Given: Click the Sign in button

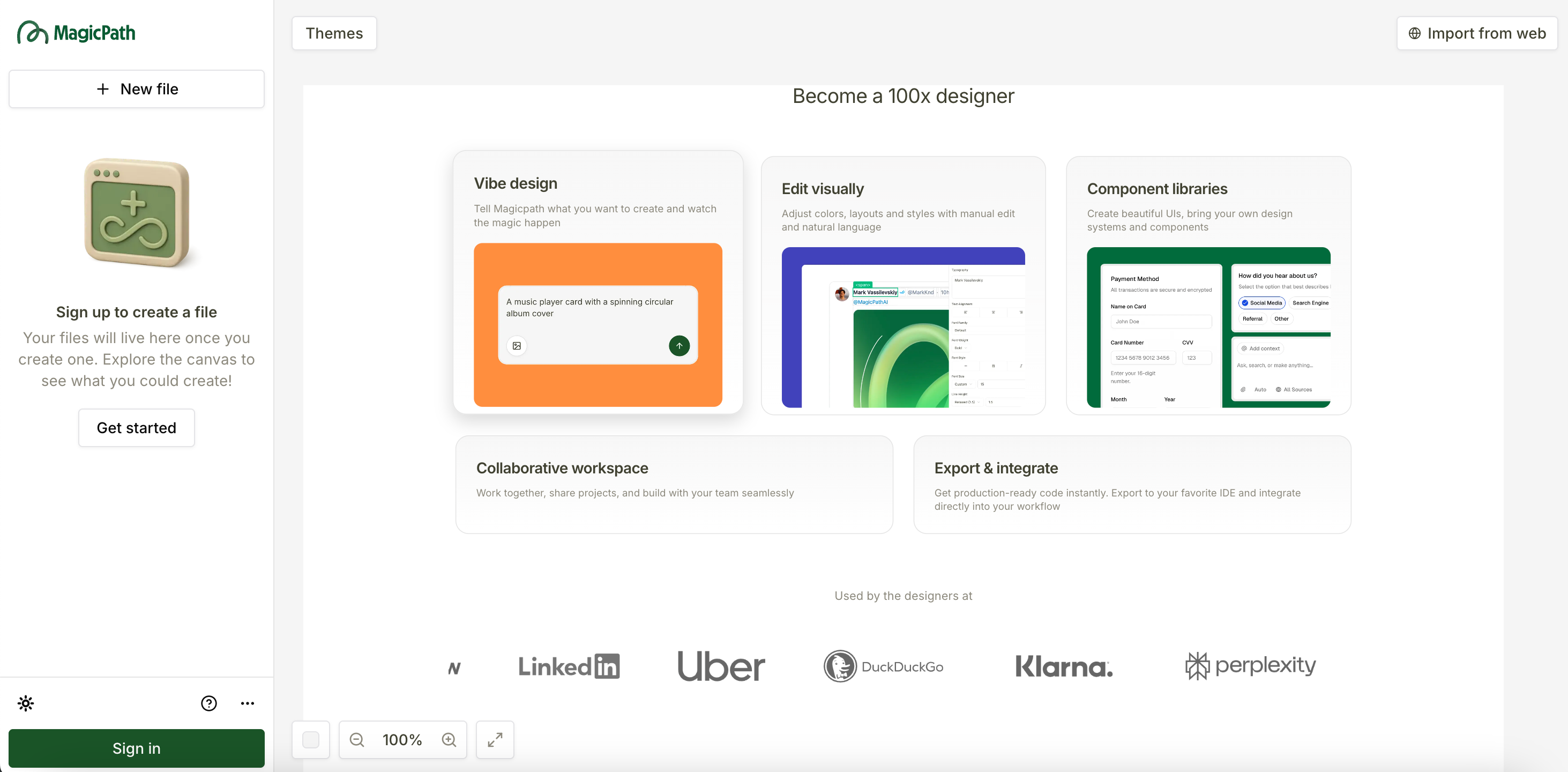Looking at the screenshot, I should tap(136, 748).
